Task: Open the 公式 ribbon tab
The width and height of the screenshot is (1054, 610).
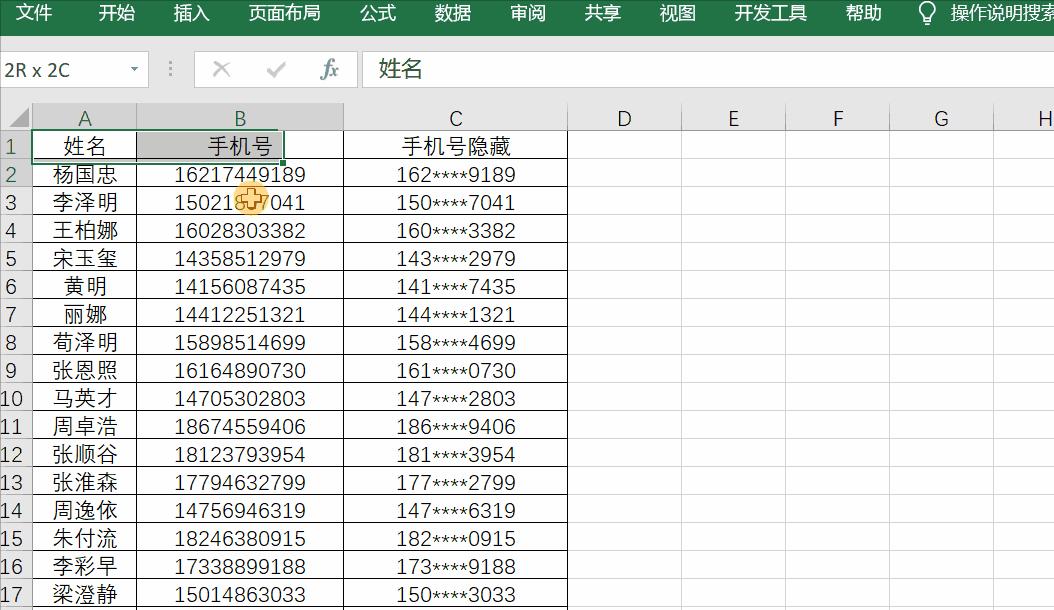Action: point(378,14)
